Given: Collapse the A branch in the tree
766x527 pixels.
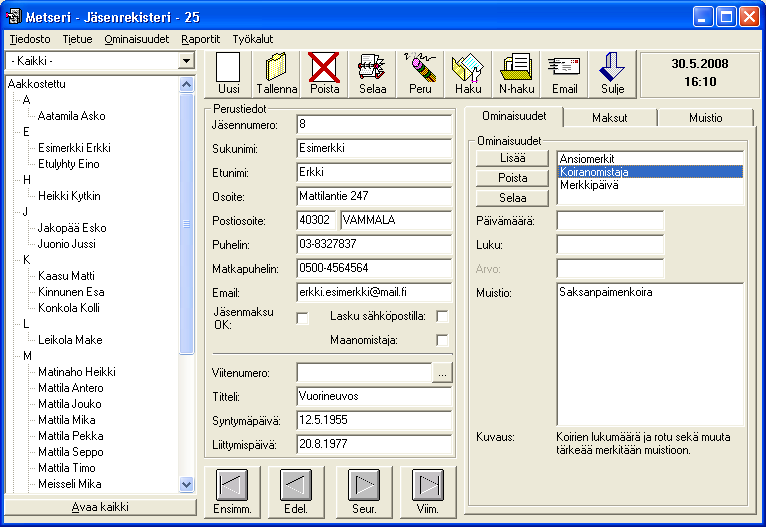Looking at the screenshot, I should [x=26, y=100].
